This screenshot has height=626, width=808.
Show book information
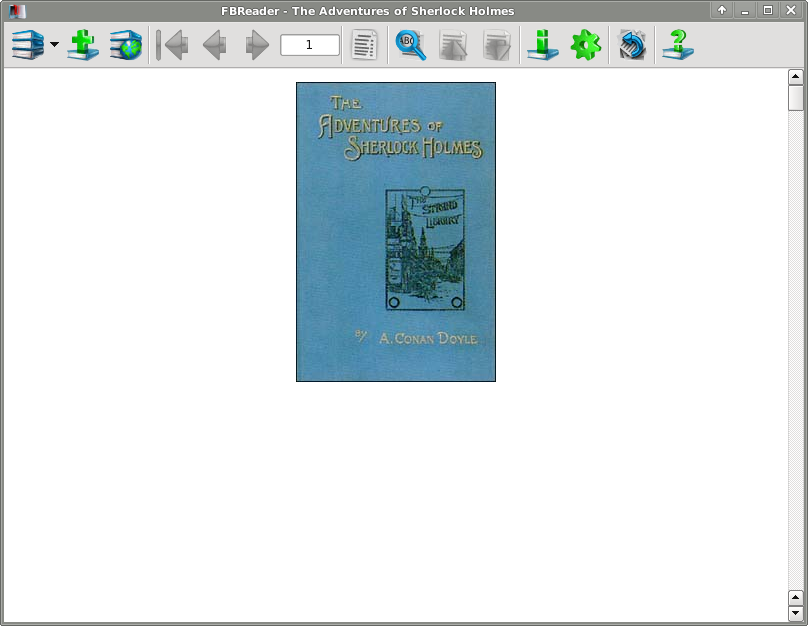pos(543,45)
